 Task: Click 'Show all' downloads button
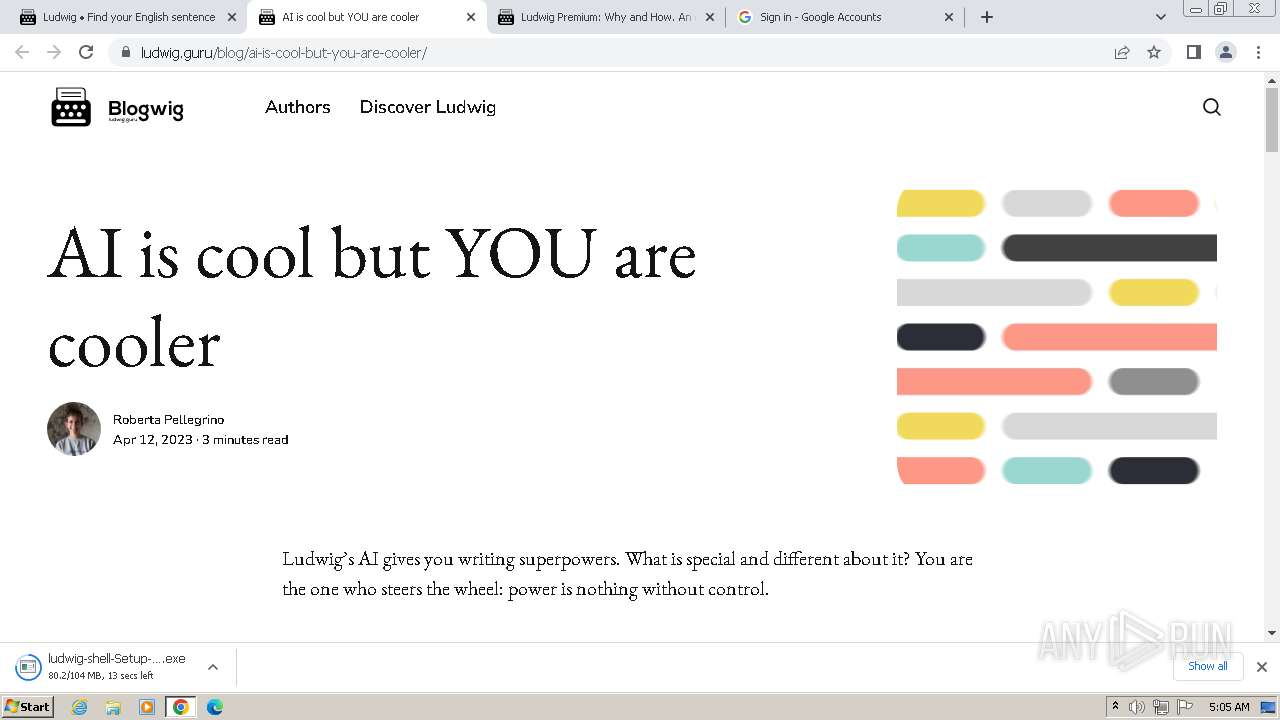(1207, 666)
